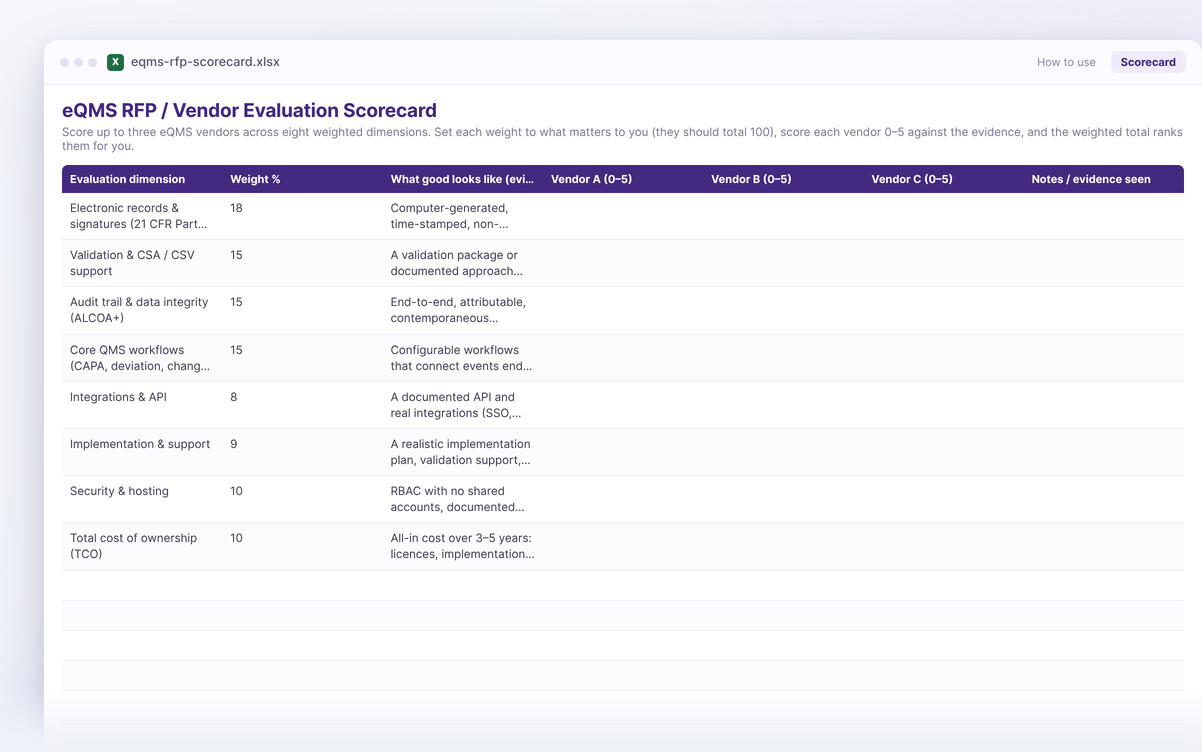Click Vendor C score cell for Security & hosting
The height and width of the screenshot is (752, 1202).
coord(943,499)
